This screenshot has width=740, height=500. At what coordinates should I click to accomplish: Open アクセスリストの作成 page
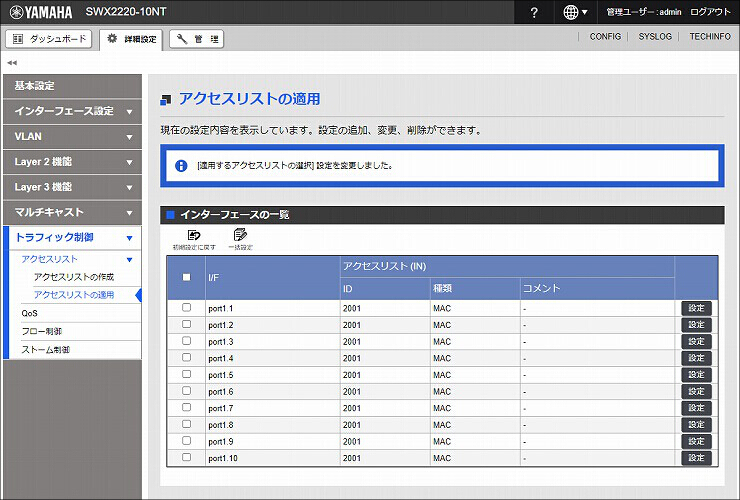(74, 277)
